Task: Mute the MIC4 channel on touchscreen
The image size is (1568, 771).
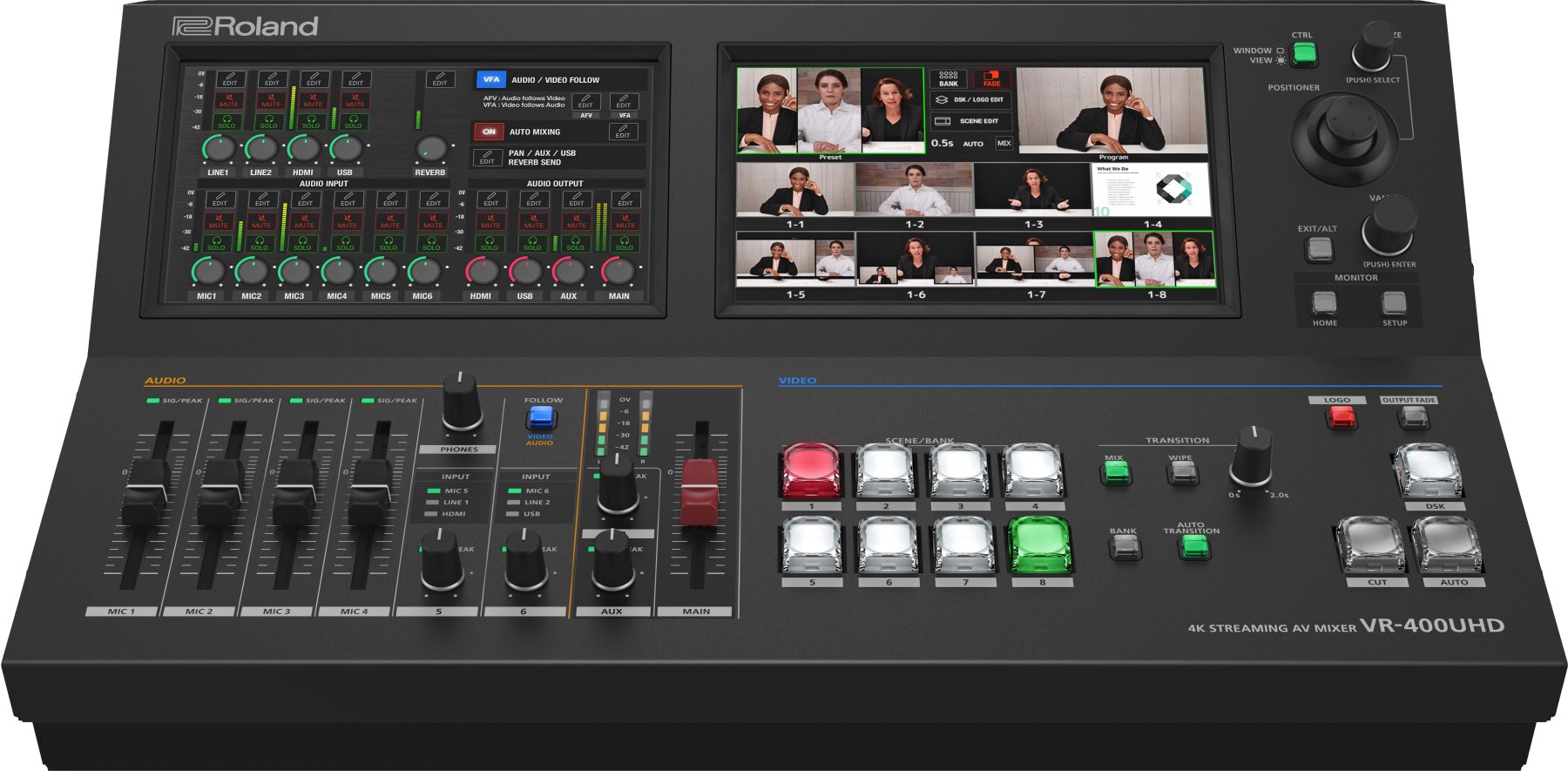Action: pyautogui.click(x=347, y=221)
